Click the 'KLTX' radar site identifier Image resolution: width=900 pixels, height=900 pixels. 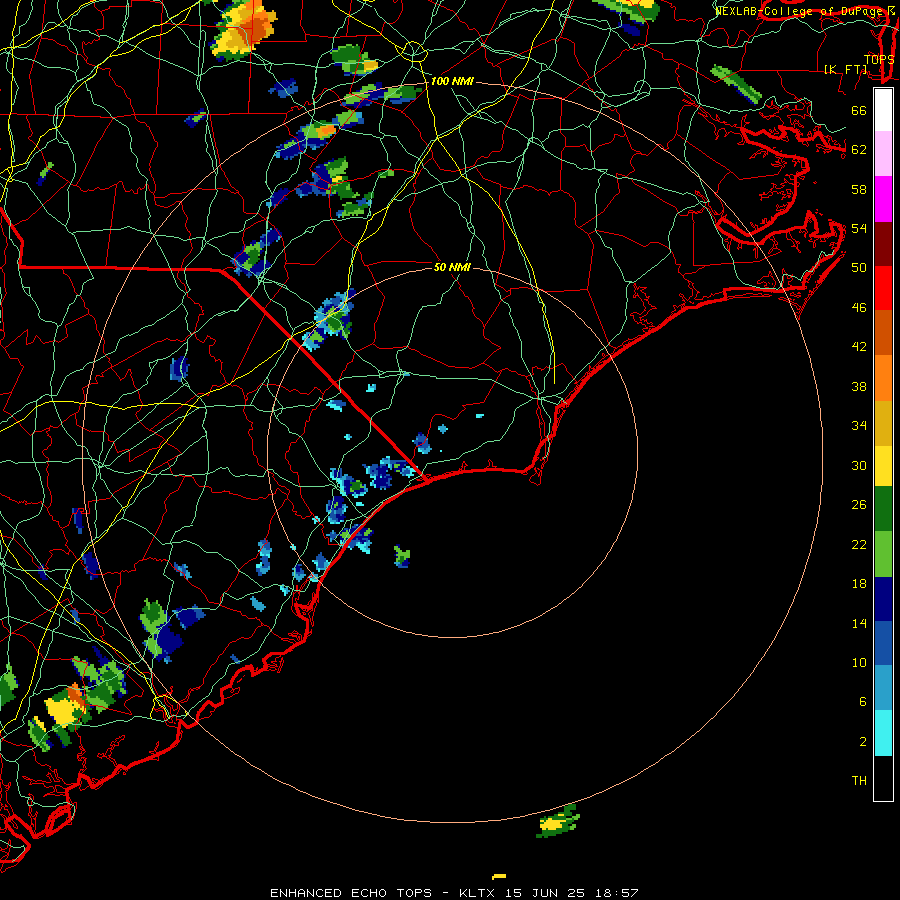(x=479, y=893)
